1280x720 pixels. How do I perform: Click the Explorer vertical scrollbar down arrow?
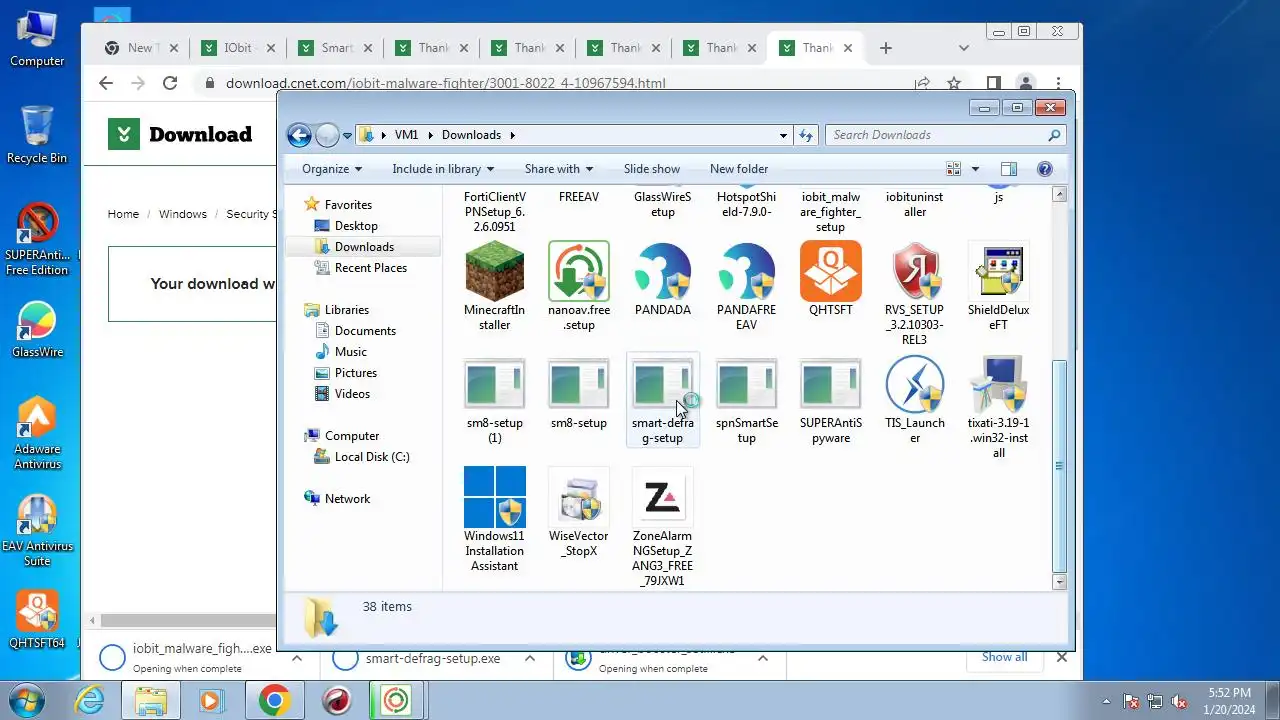pos(1060,582)
